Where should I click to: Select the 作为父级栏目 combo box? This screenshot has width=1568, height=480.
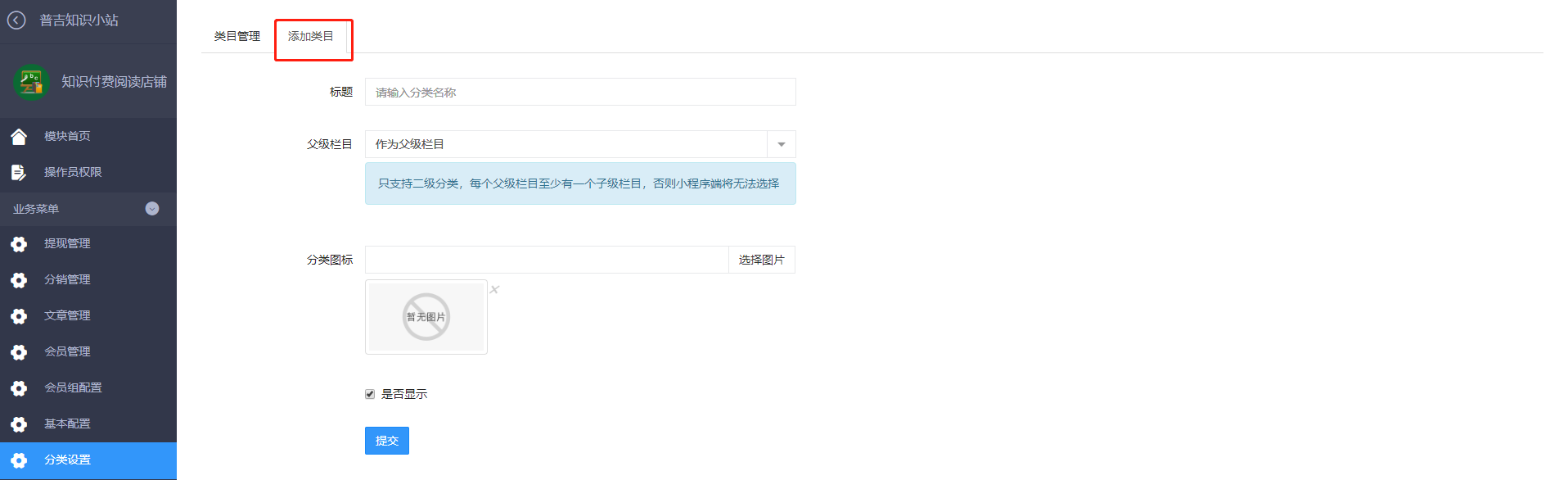(580, 144)
